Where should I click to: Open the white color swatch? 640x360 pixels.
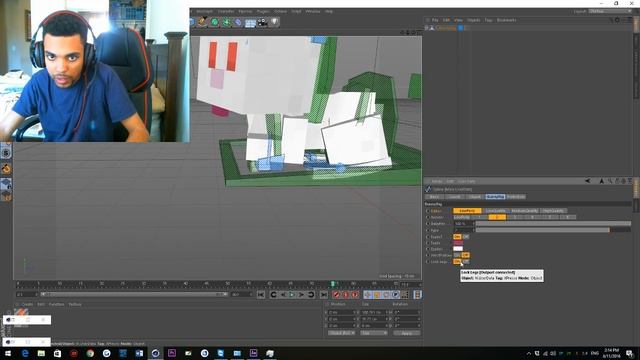(458, 249)
